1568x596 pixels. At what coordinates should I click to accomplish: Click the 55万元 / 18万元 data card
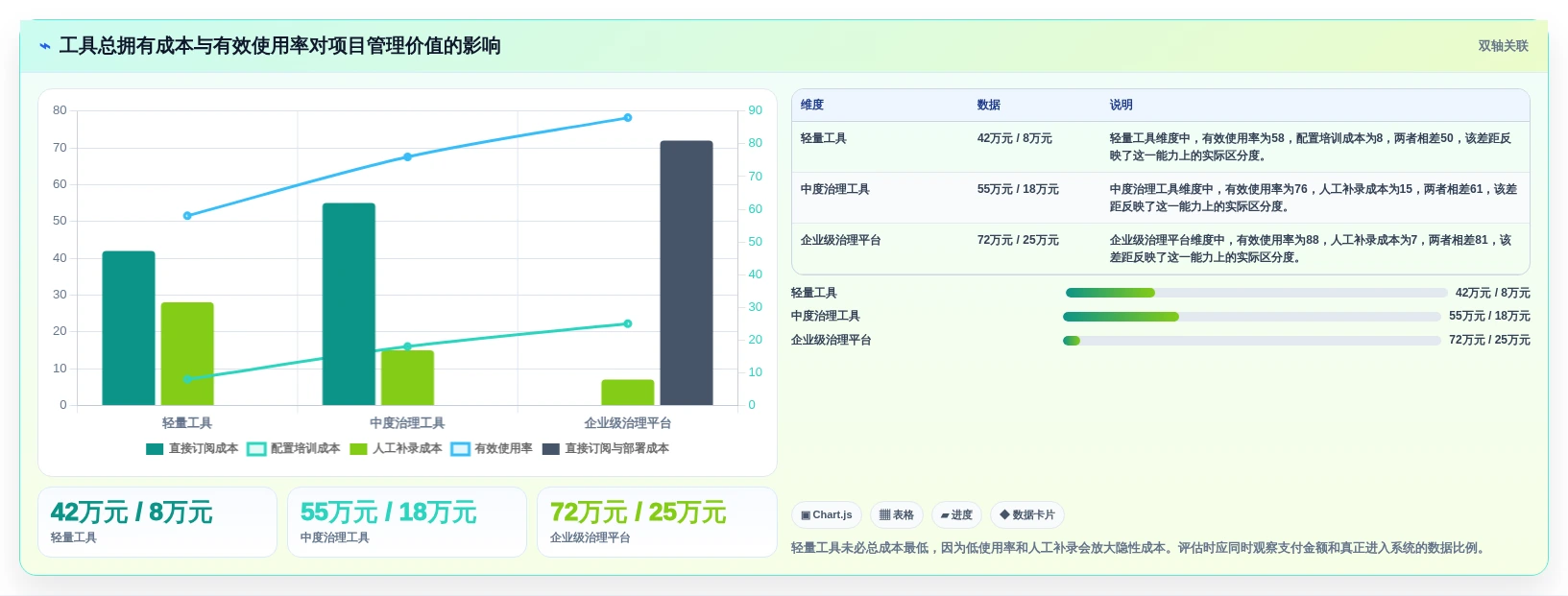tap(407, 522)
